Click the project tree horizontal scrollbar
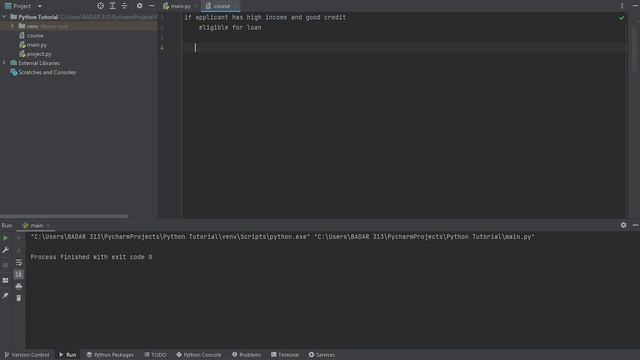 tap(64, 216)
